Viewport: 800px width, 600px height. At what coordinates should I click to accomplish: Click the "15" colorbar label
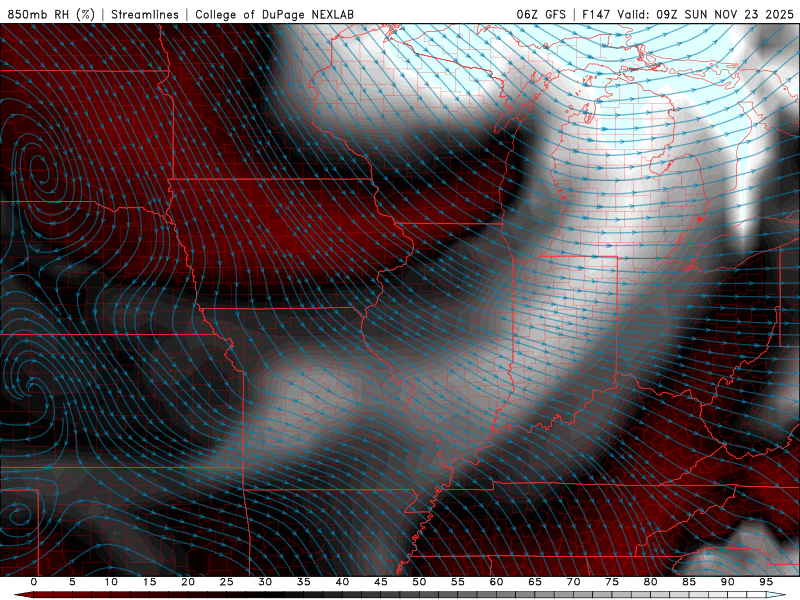[149, 582]
